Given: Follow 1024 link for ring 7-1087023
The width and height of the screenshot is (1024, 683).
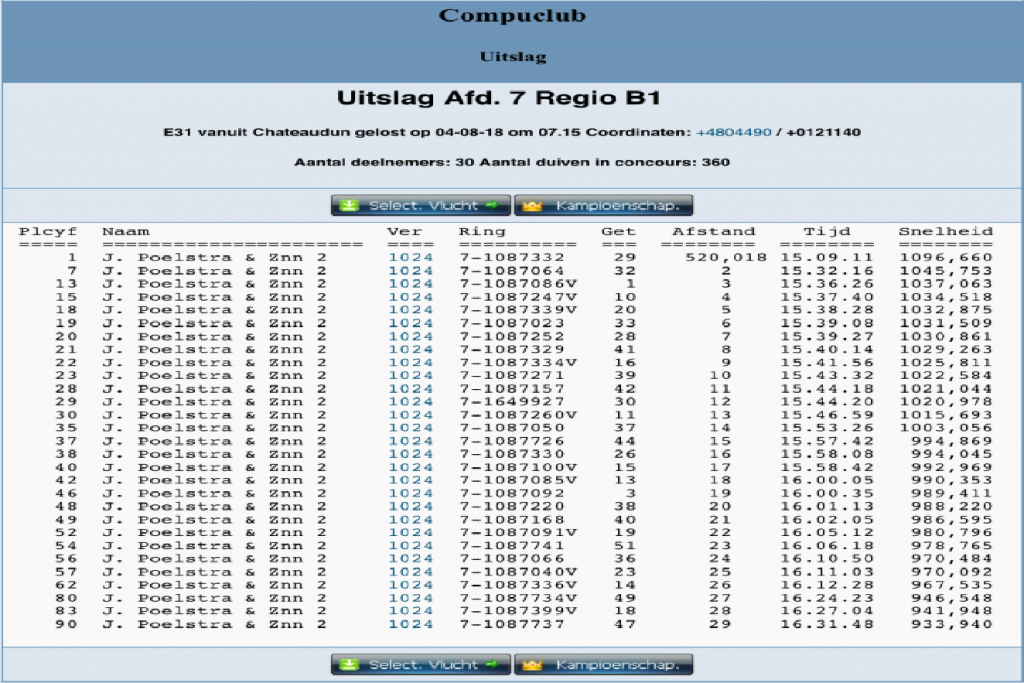Looking at the screenshot, I should (x=410, y=323).
